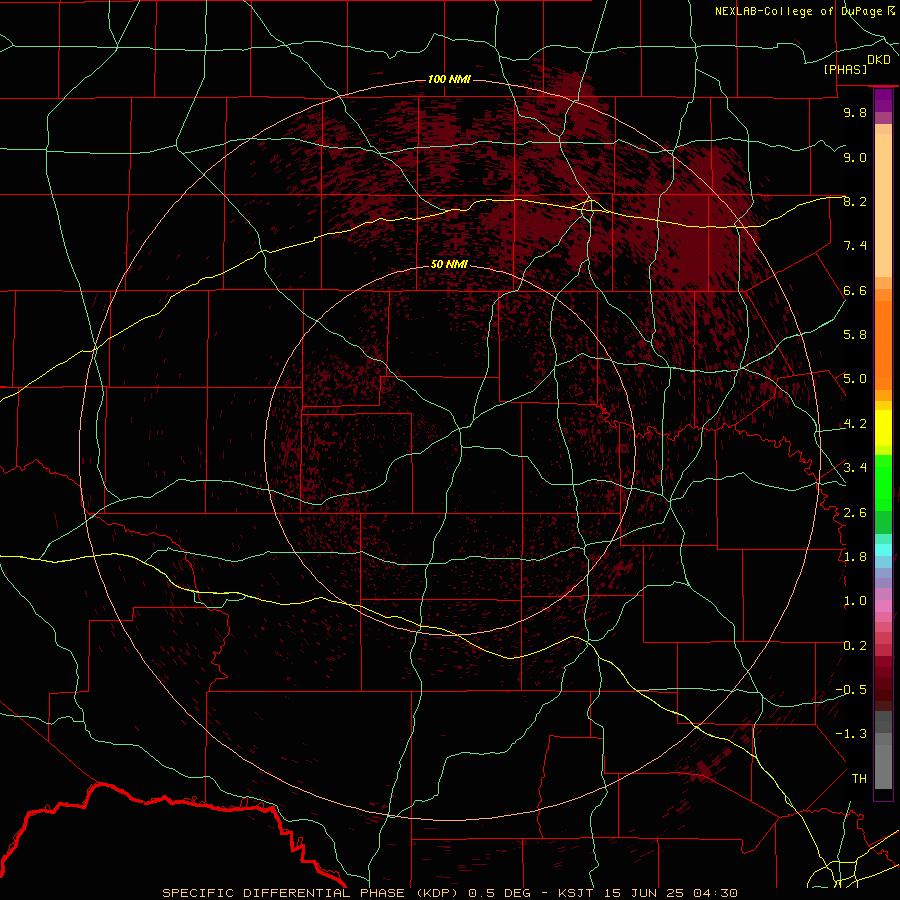Pick the yellow segment of color bar
The width and height of the screenshot is (900, 900).
click(x=883, y=428)
